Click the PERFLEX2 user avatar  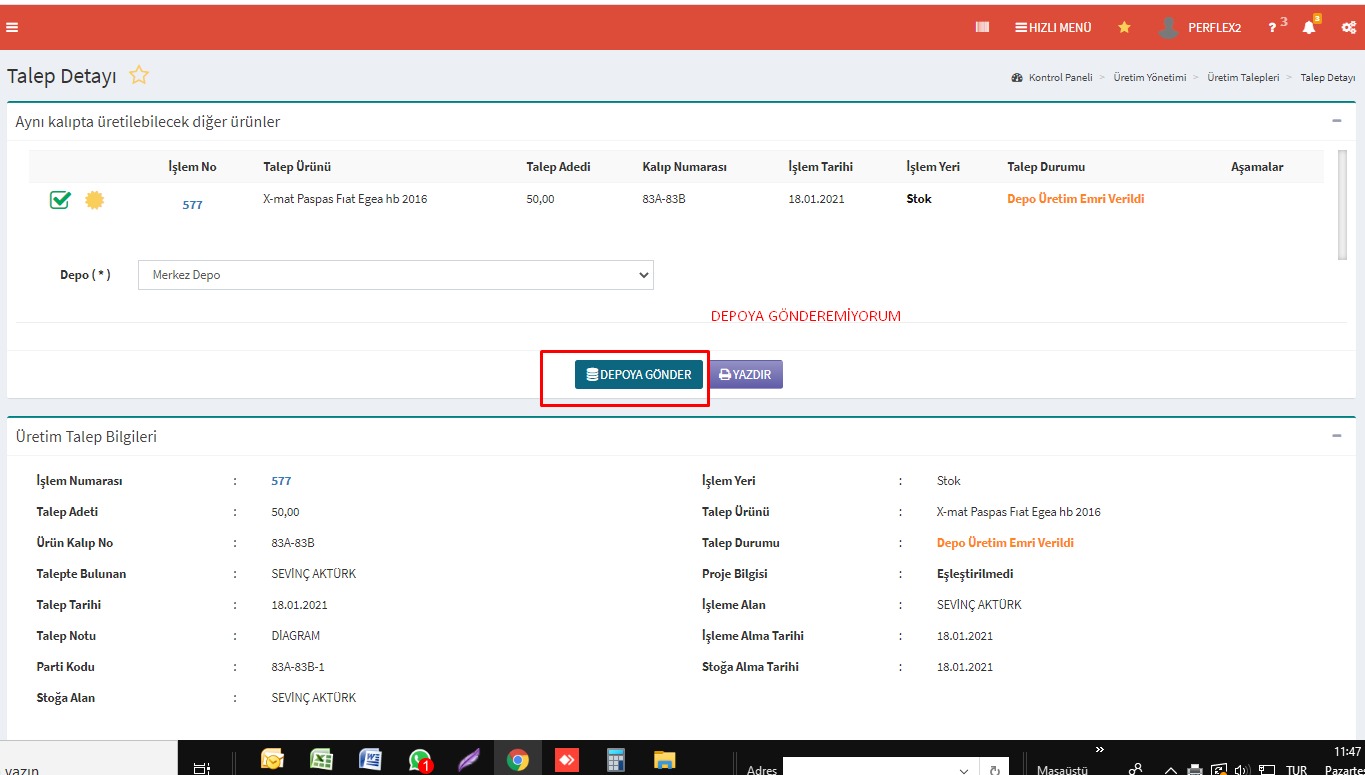coord(1168,27)
